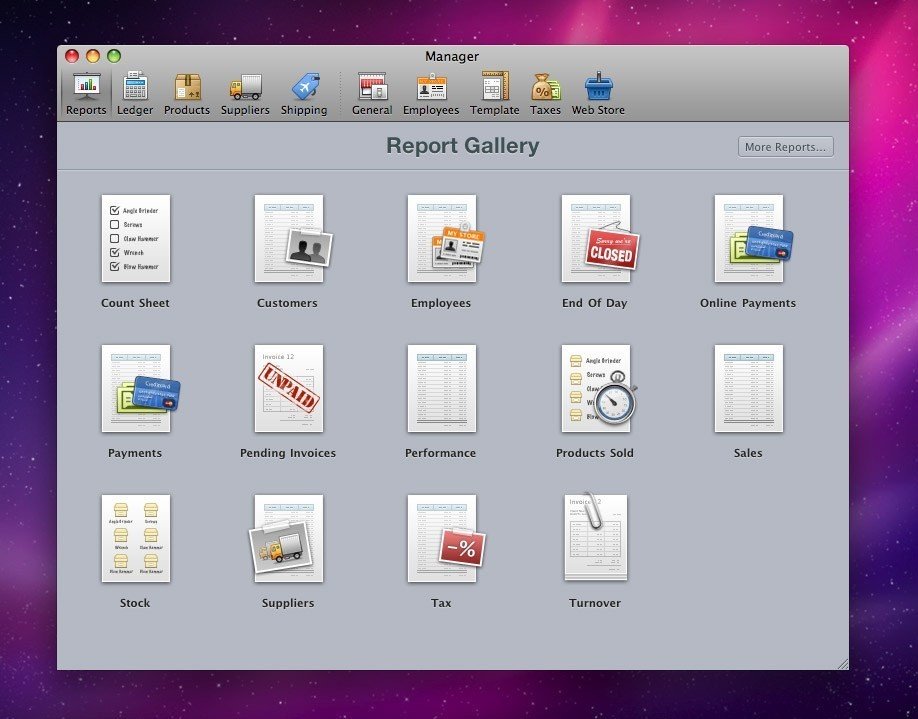Screen dimensions: 918x719
Task: Click the window resize grip corner
Action: [842, 663]
